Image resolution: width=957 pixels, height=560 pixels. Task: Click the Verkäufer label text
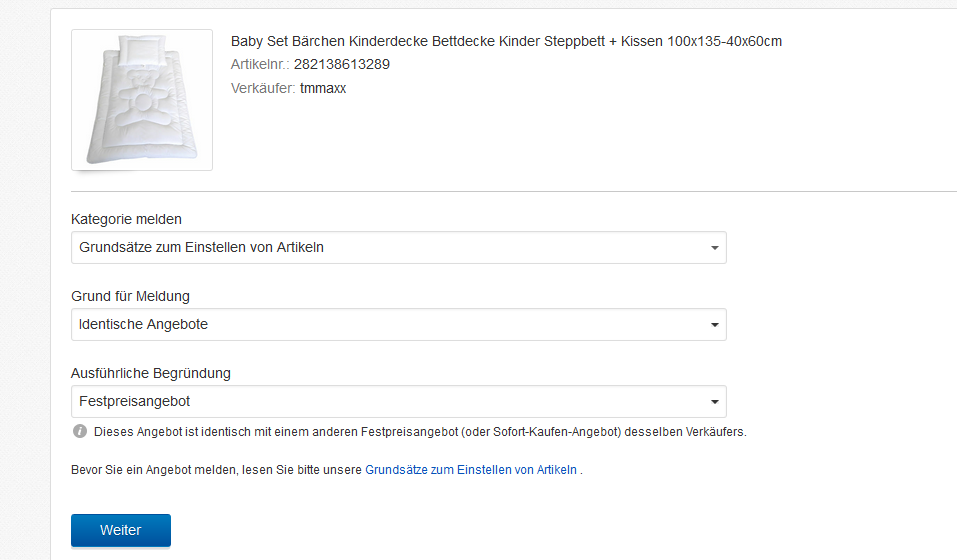pos(263,88)
